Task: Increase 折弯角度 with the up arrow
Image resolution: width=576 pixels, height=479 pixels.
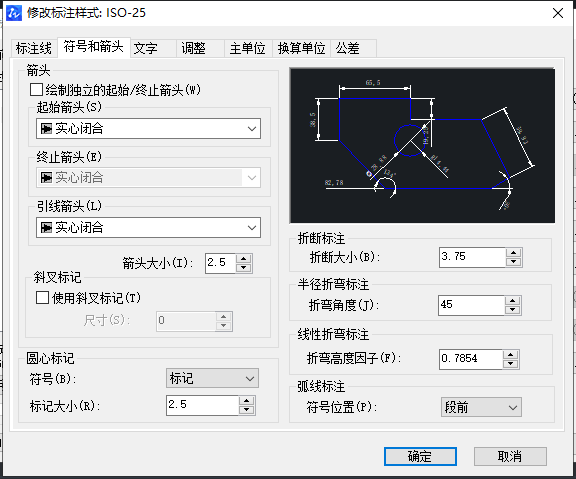Action: pyautogui.click(x=512, y=301)
